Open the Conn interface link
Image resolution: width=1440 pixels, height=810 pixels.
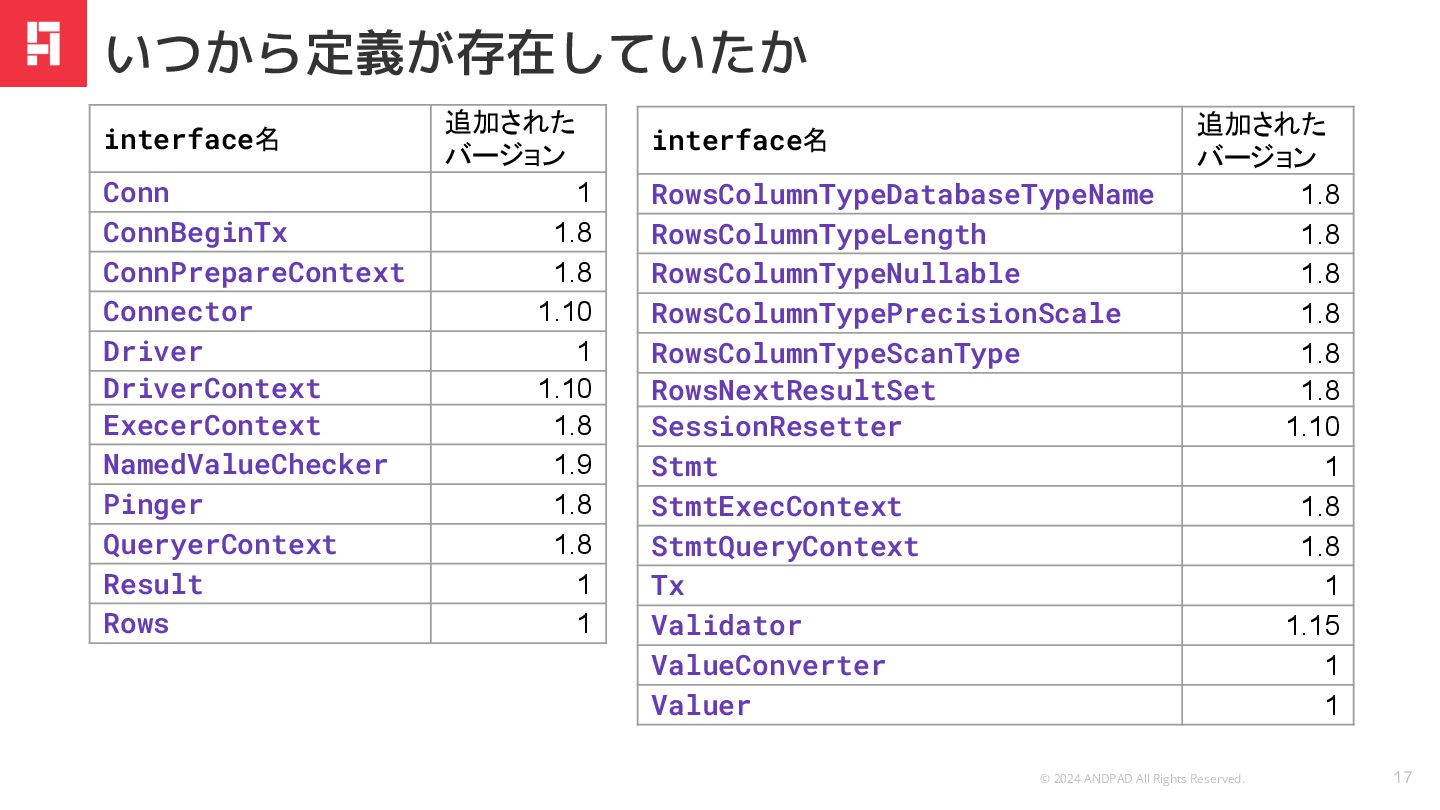click(x=136, y=193)
